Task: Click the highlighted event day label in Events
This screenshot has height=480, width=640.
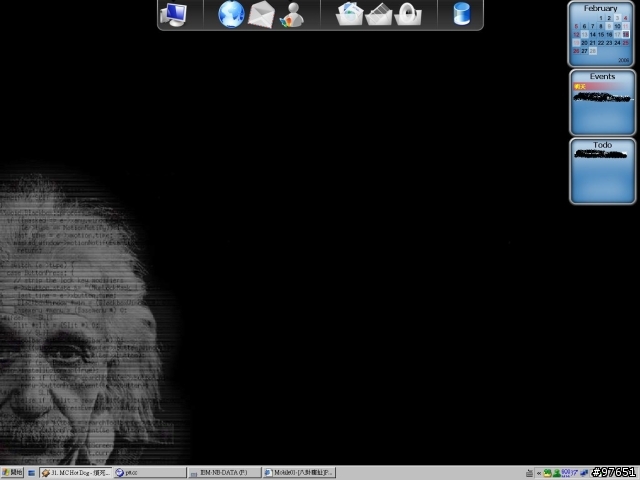Action: tap(580, 87)
